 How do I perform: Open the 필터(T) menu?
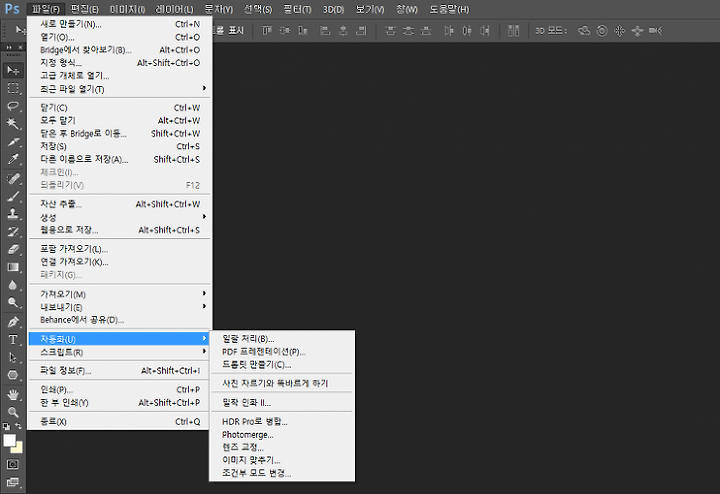(297, 9)
